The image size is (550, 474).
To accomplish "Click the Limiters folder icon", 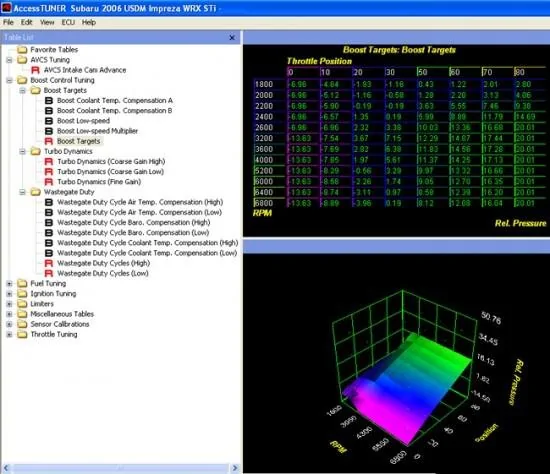I will (x=22, y=303).
